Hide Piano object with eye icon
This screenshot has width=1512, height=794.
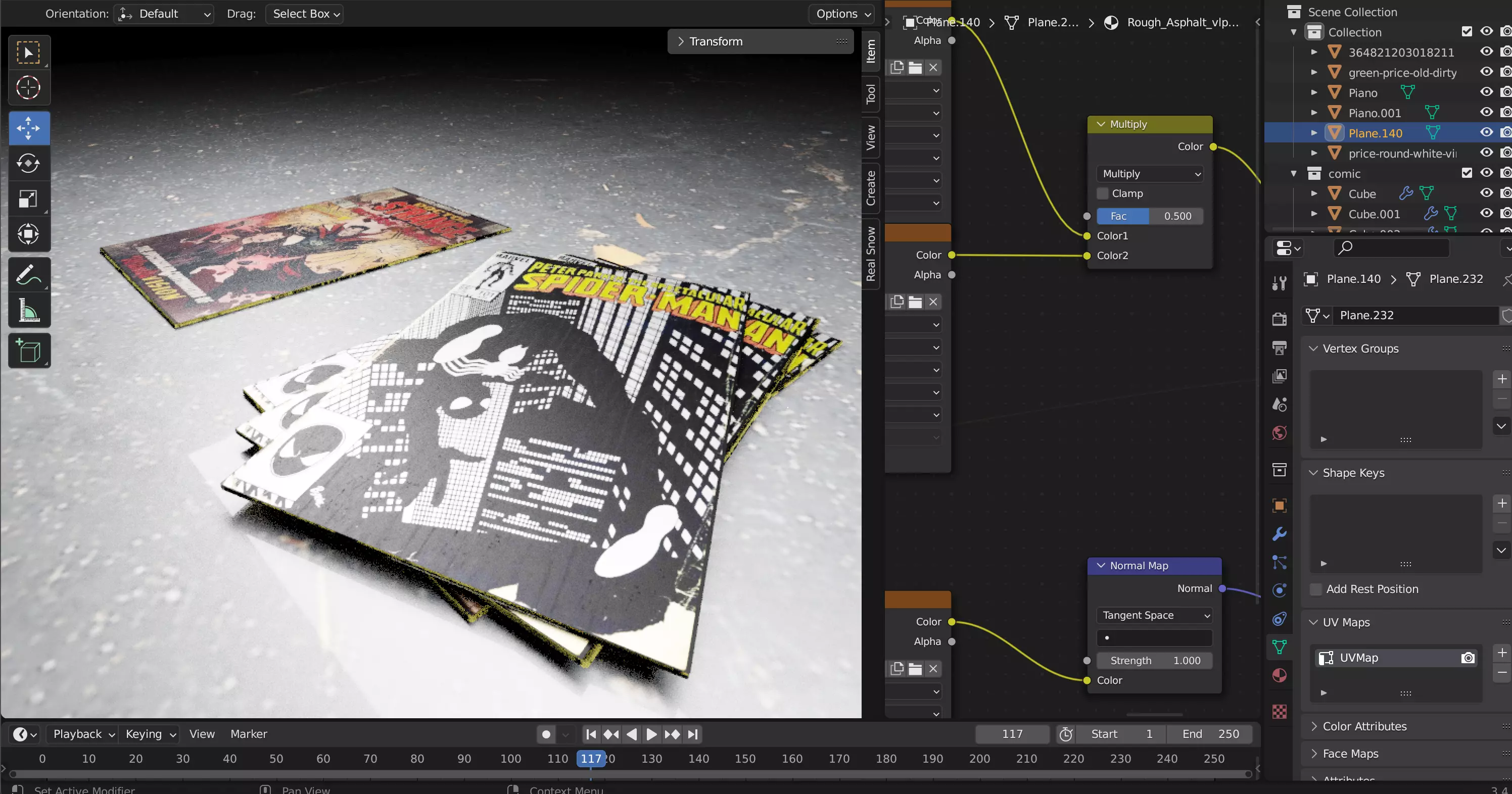(x=1486, y=92)
